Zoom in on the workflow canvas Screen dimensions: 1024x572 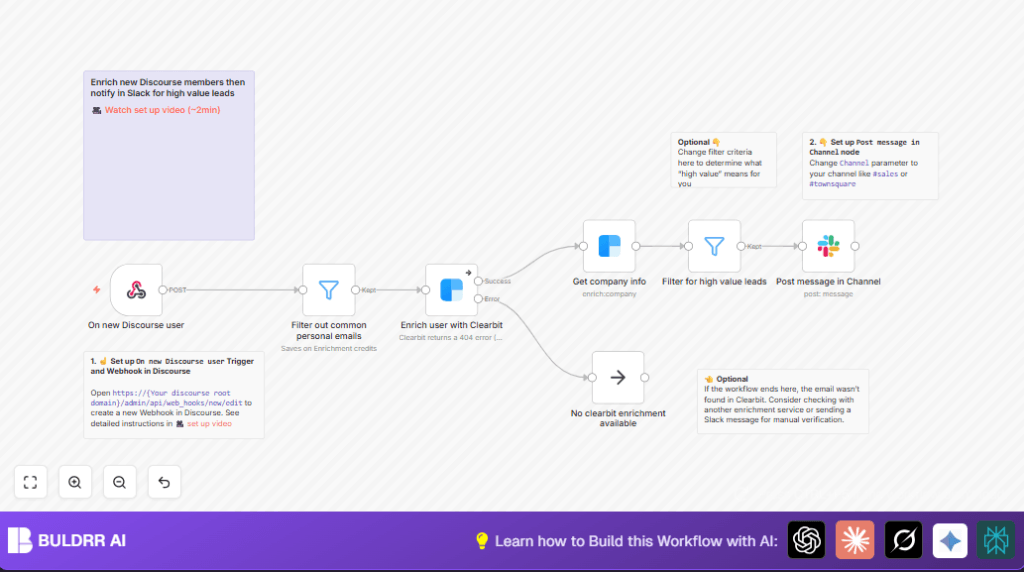pyautogui.click(x=75, y=483)
